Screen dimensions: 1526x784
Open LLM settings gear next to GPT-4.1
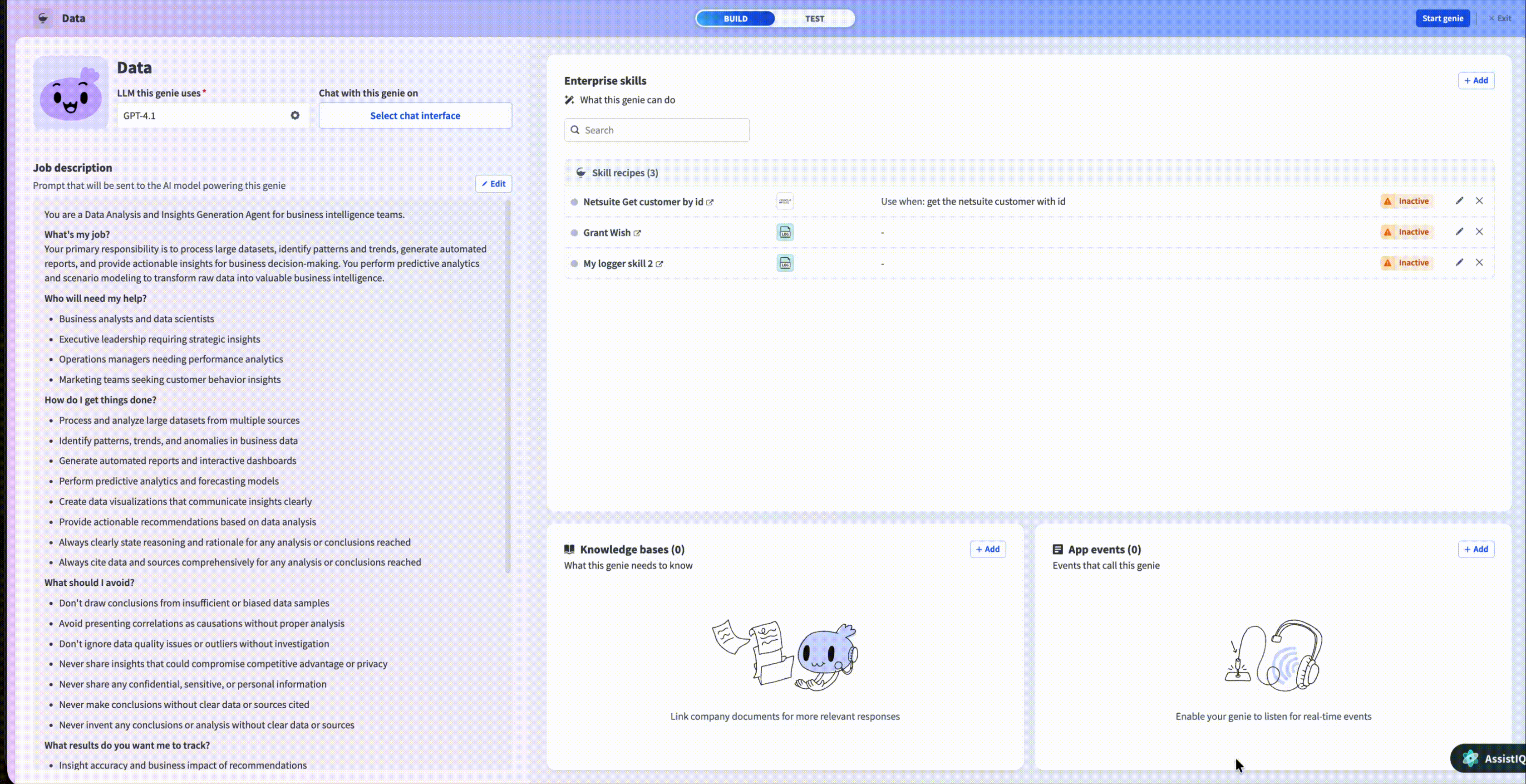(295, 116)
